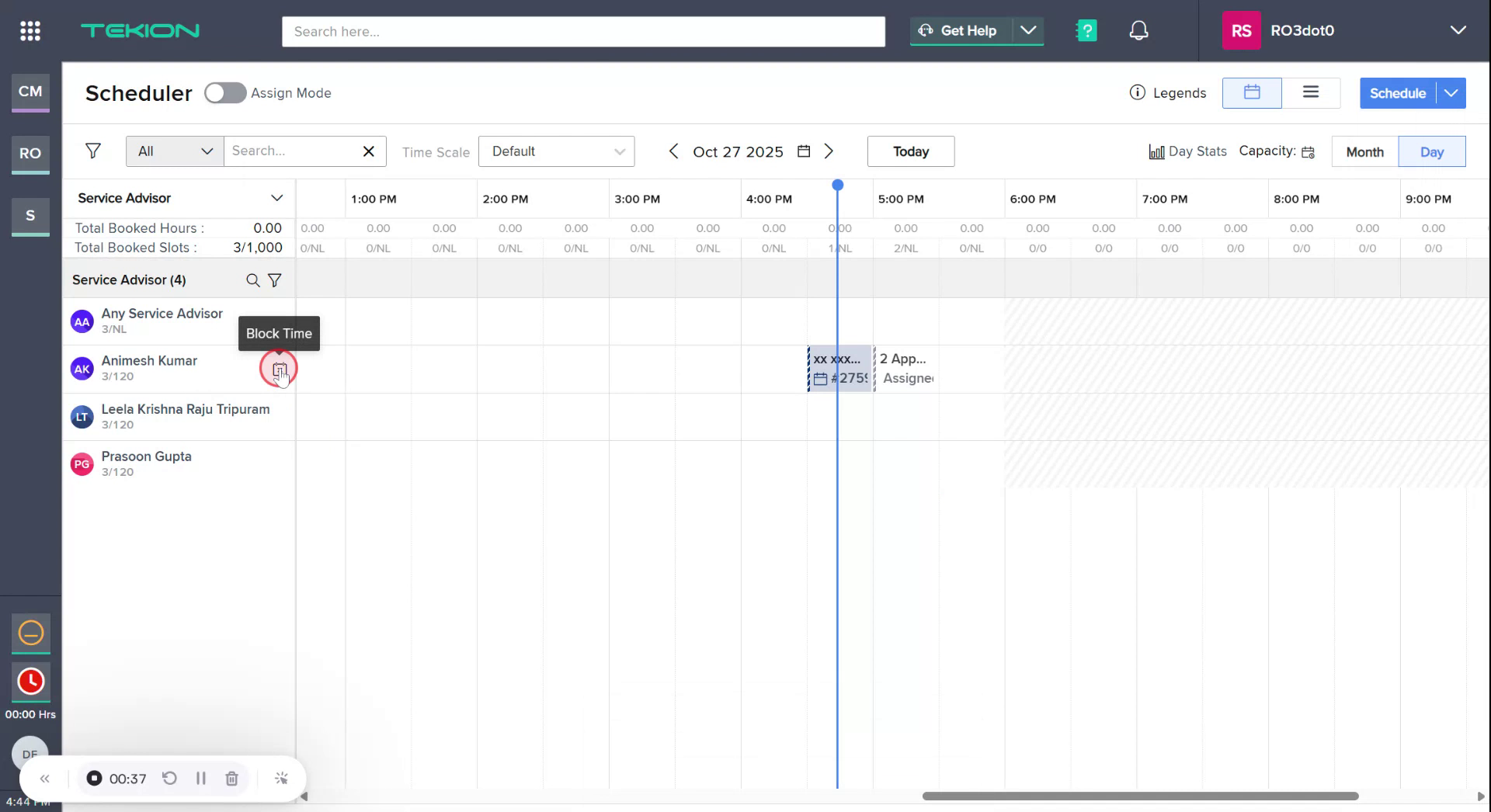Switch to Month view

[1364, 151]
